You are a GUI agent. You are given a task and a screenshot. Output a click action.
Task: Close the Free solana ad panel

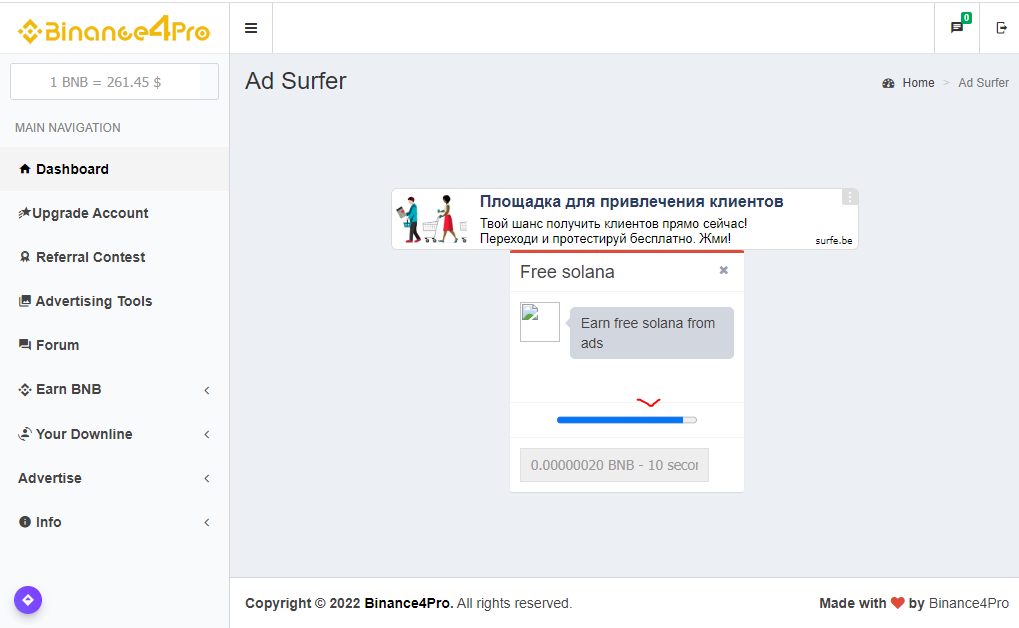(x=724, y=270)
